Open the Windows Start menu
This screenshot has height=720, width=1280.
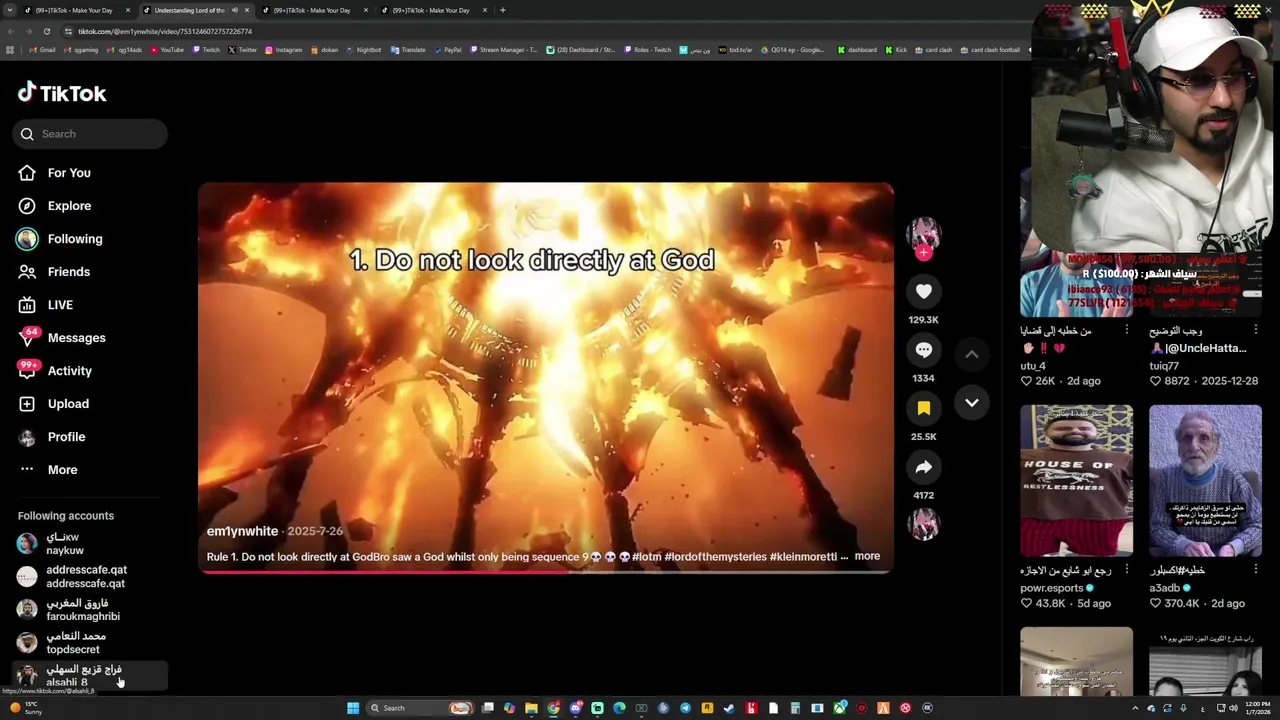(353, 708)
